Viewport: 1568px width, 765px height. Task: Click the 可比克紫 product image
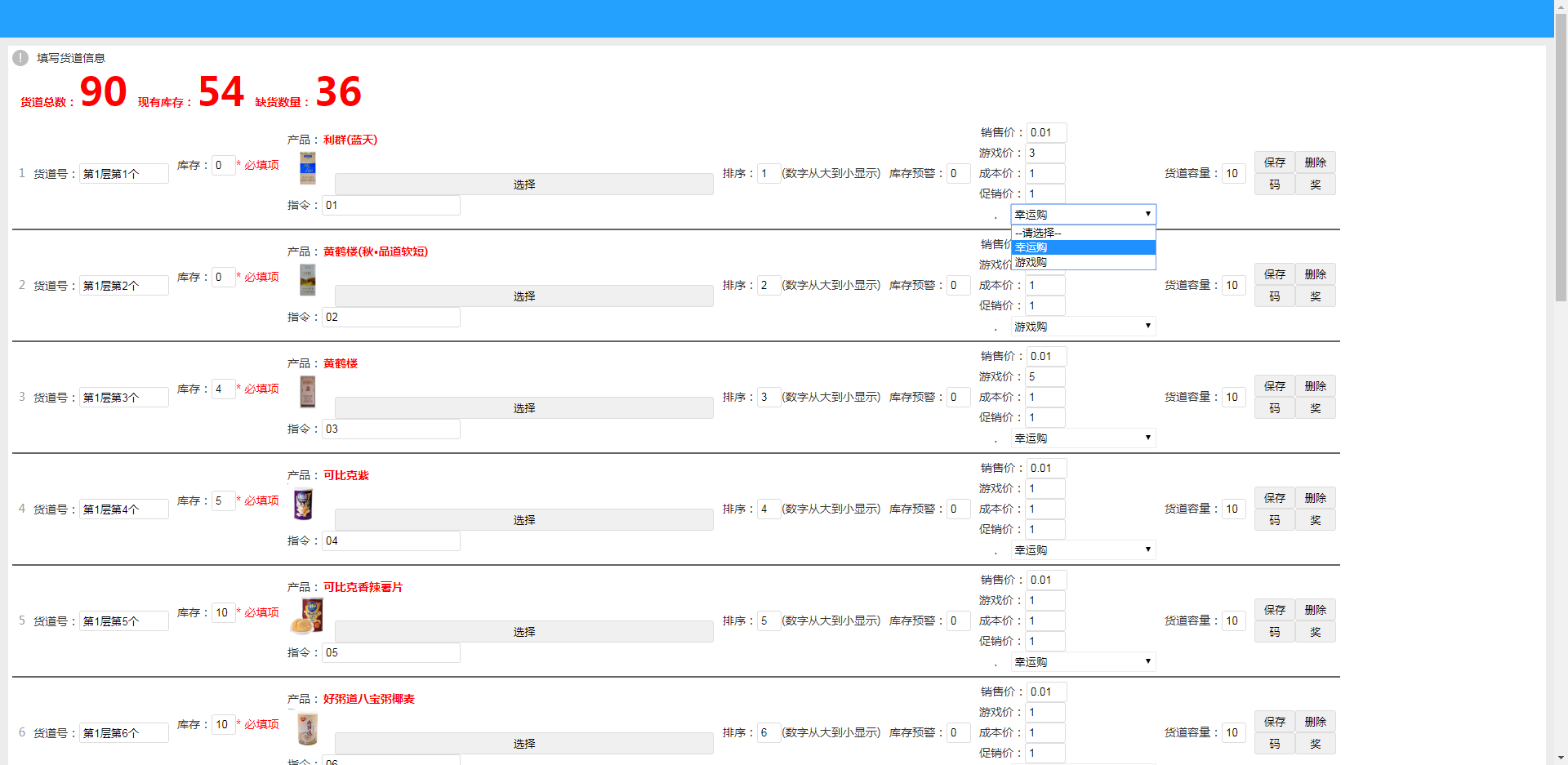(304, 505)
